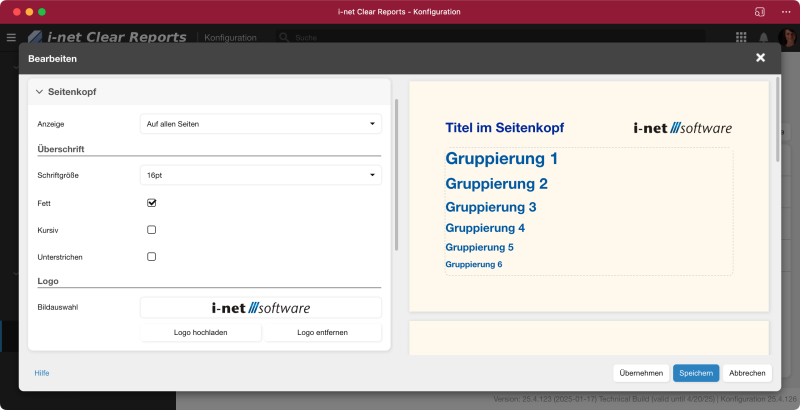Open the hamburger menu icon

pyautogui.click(x=11, y=37)
